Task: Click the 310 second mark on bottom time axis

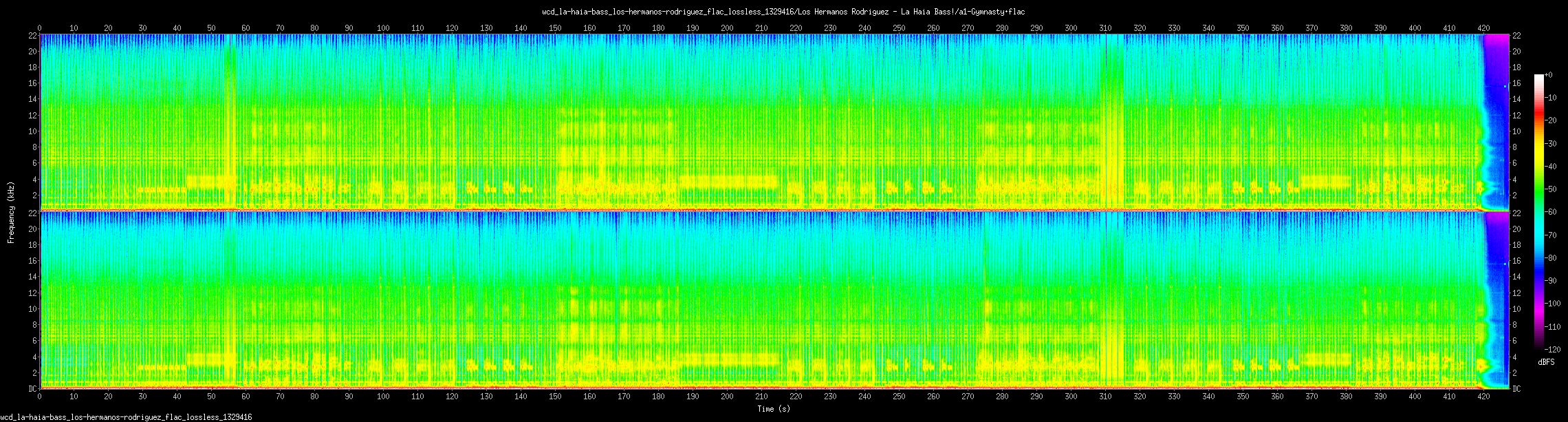Action: click(x=1105, y=397)
